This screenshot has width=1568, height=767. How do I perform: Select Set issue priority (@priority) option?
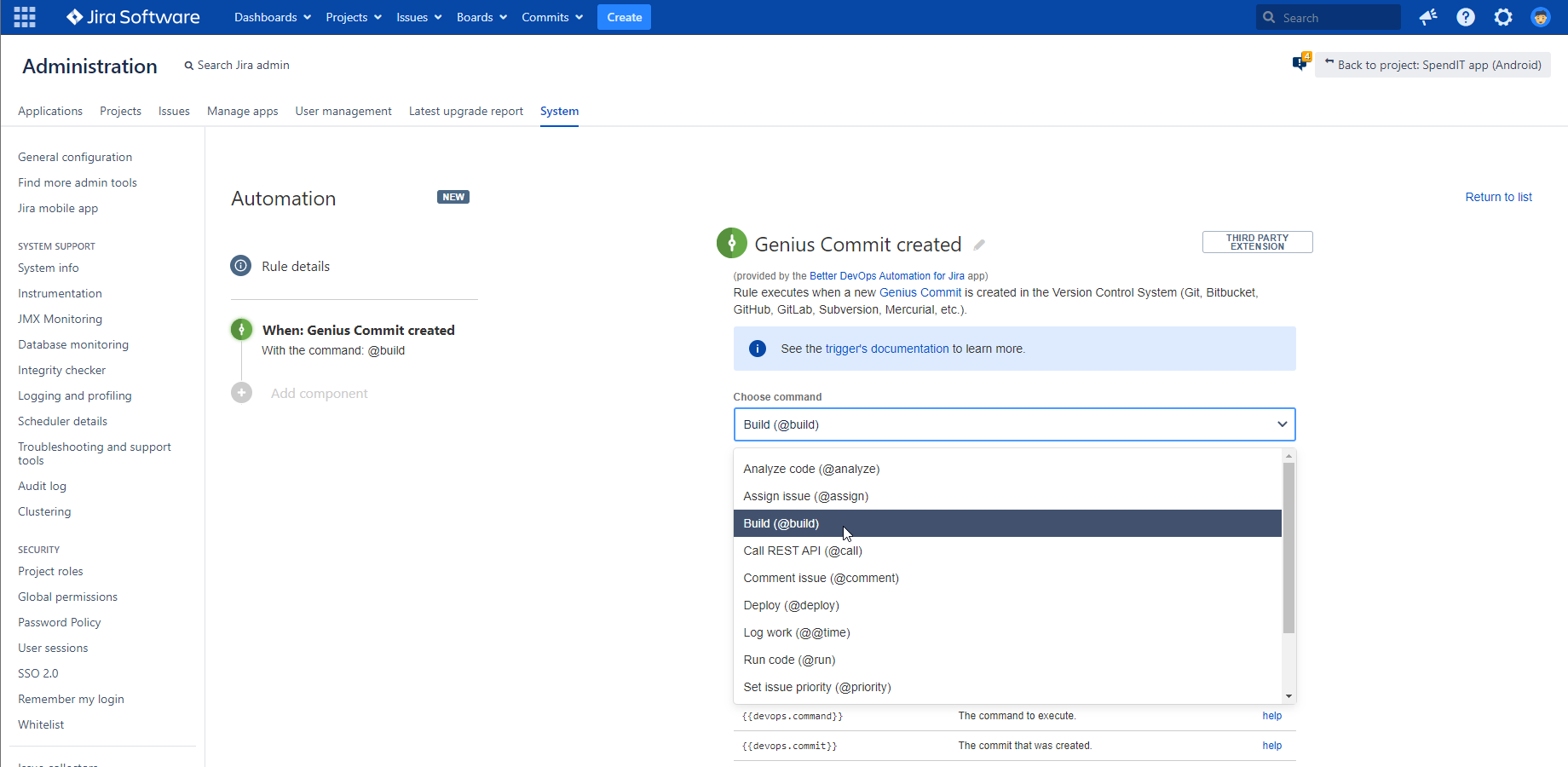pyautogui.click(x=1007, y=687)
